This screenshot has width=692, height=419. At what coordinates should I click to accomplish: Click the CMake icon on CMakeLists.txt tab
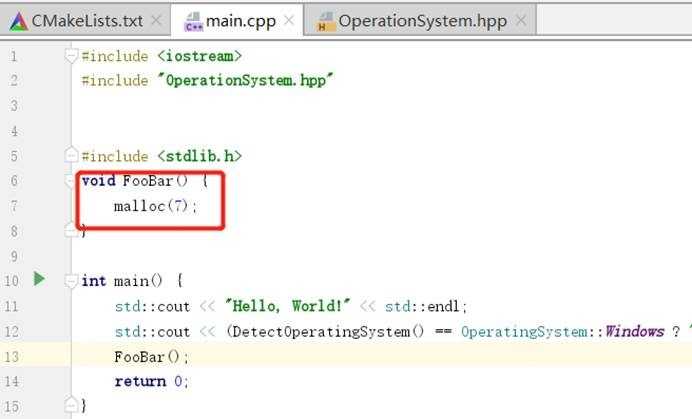click(x=19, y=22)
